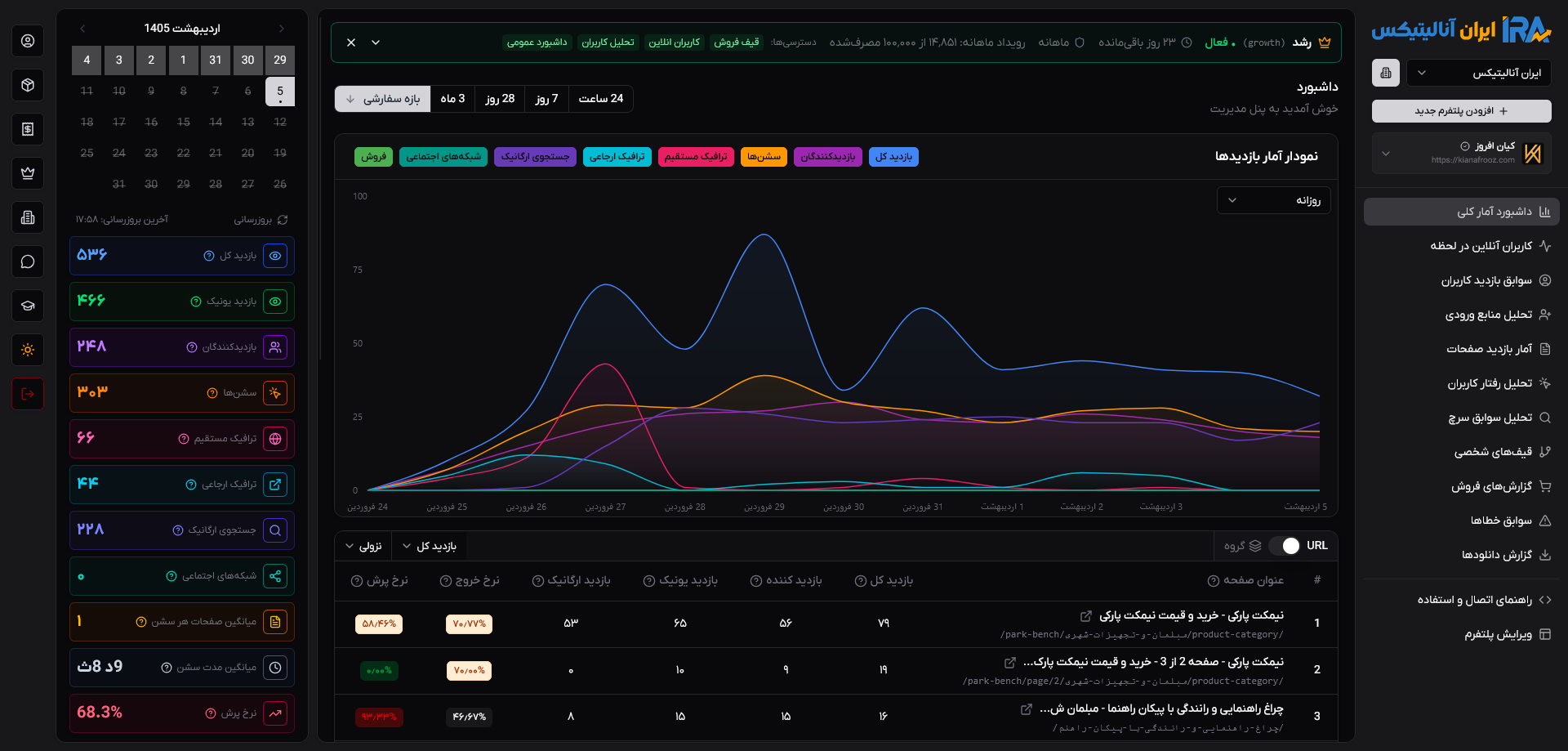1568x751 pixels.
Task: Toggle ترافیک مستقیم series in chart legend
Action: pos(696,157)
